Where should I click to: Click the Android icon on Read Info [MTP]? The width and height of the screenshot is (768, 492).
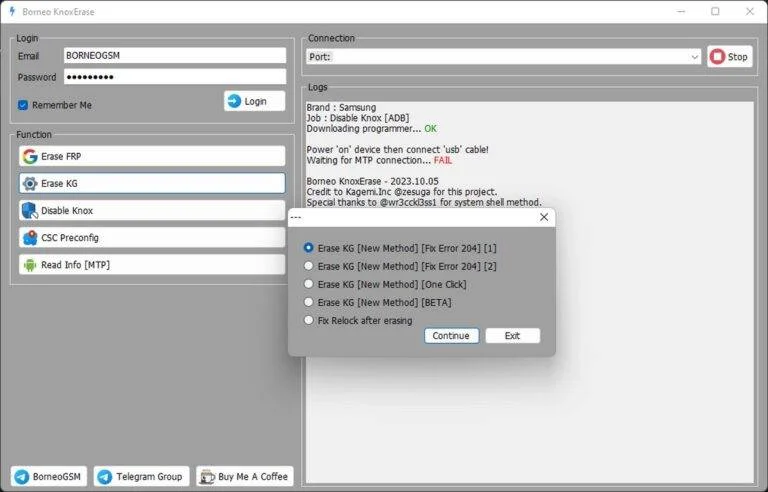(x=30, y=265)
